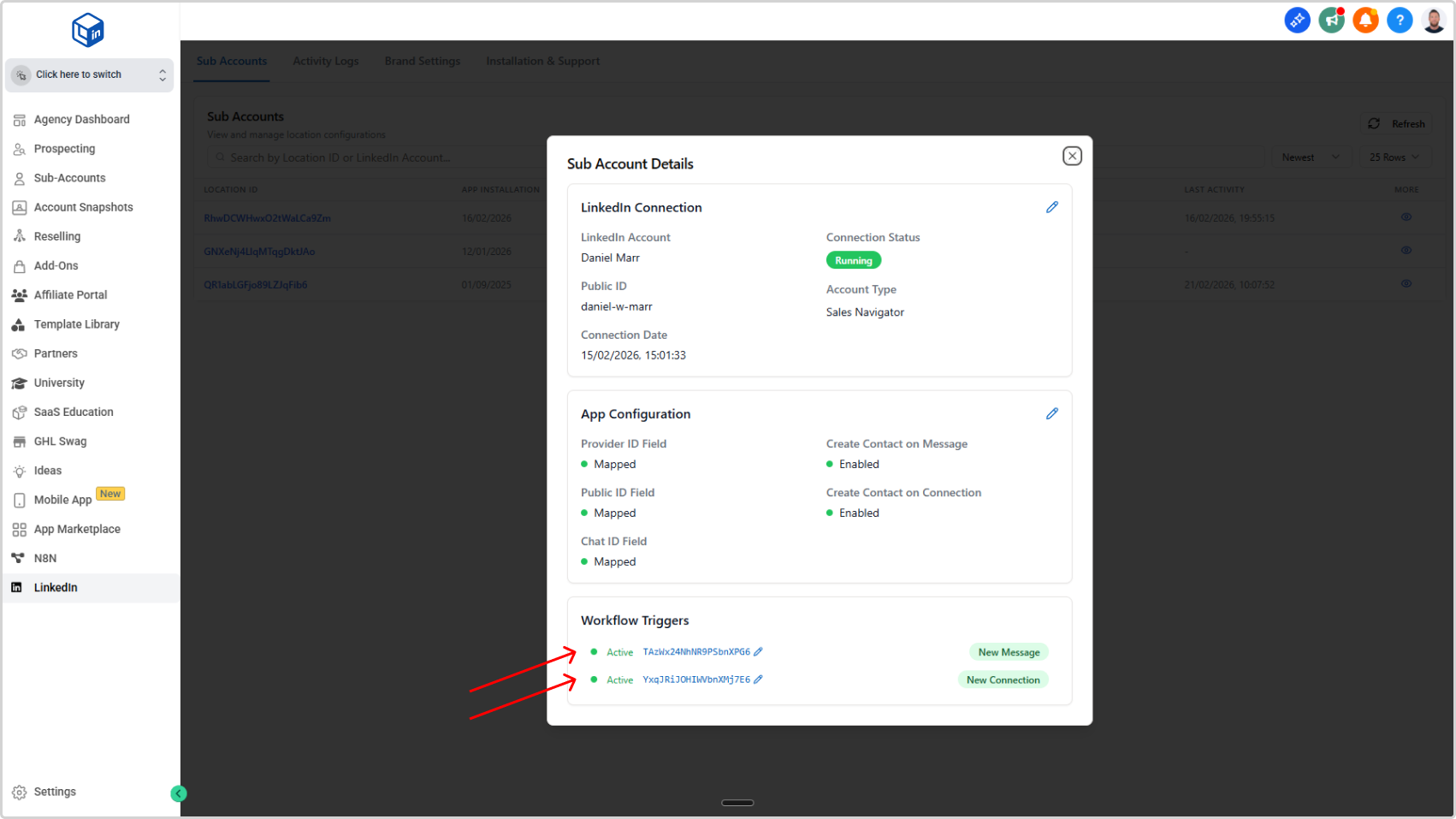Click the Refresh button
The image size is (1456, 819).
coord(1396,124)
